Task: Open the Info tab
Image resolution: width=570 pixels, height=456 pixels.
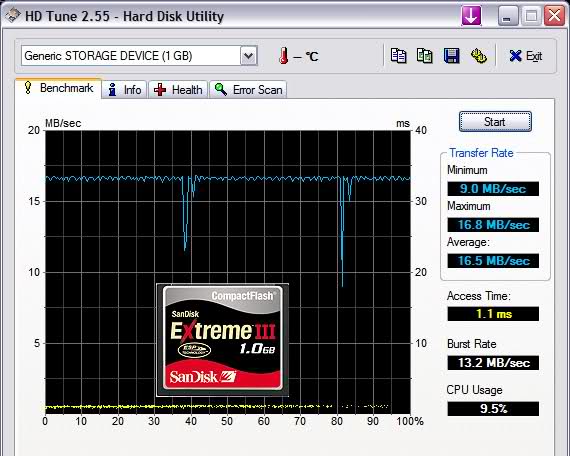Action: click(124, 89)
